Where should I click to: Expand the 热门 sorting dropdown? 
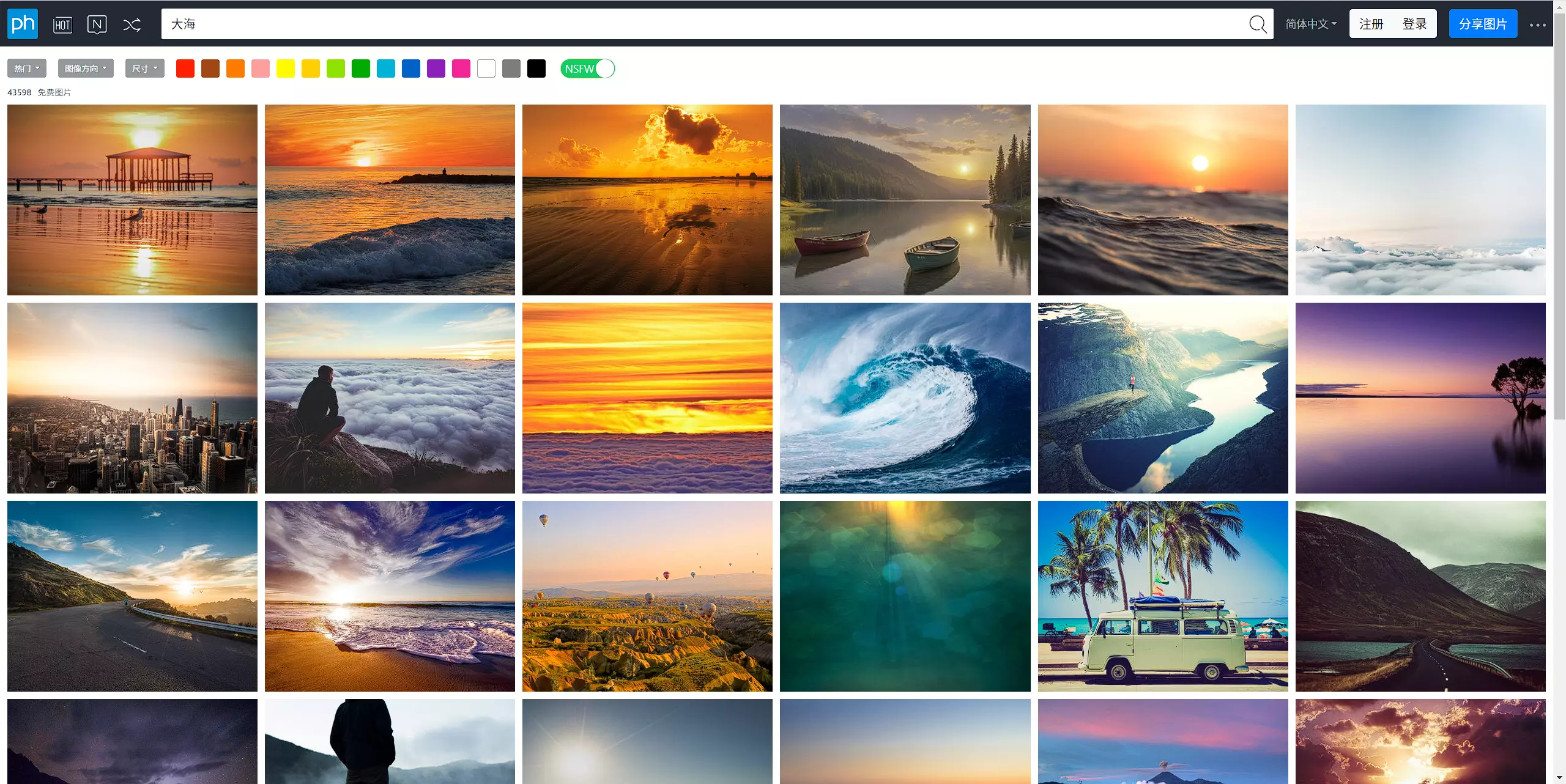tap(27, 68)
